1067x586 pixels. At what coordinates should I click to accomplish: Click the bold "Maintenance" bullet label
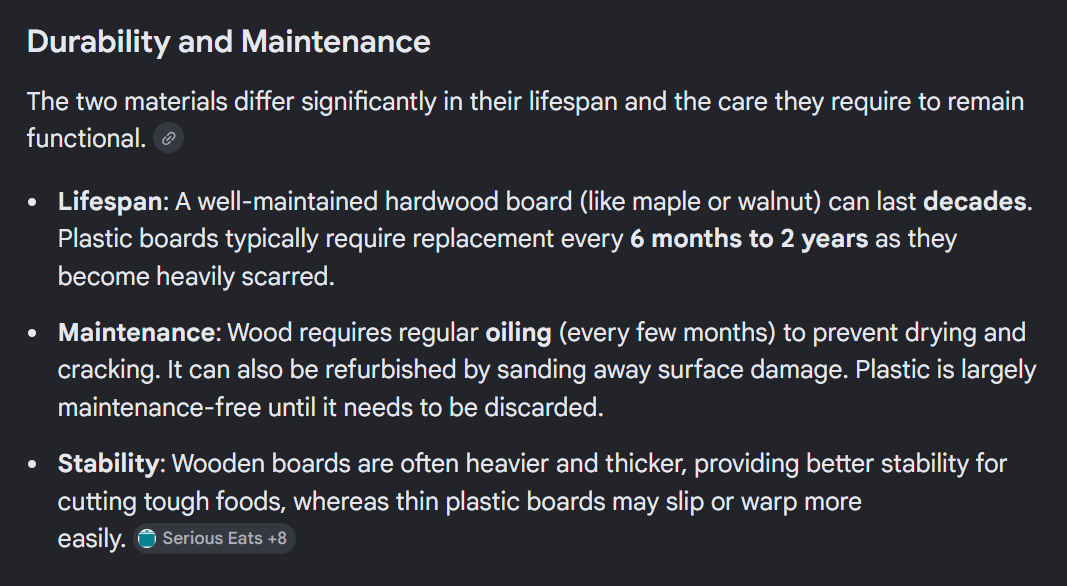pos(135,332)
